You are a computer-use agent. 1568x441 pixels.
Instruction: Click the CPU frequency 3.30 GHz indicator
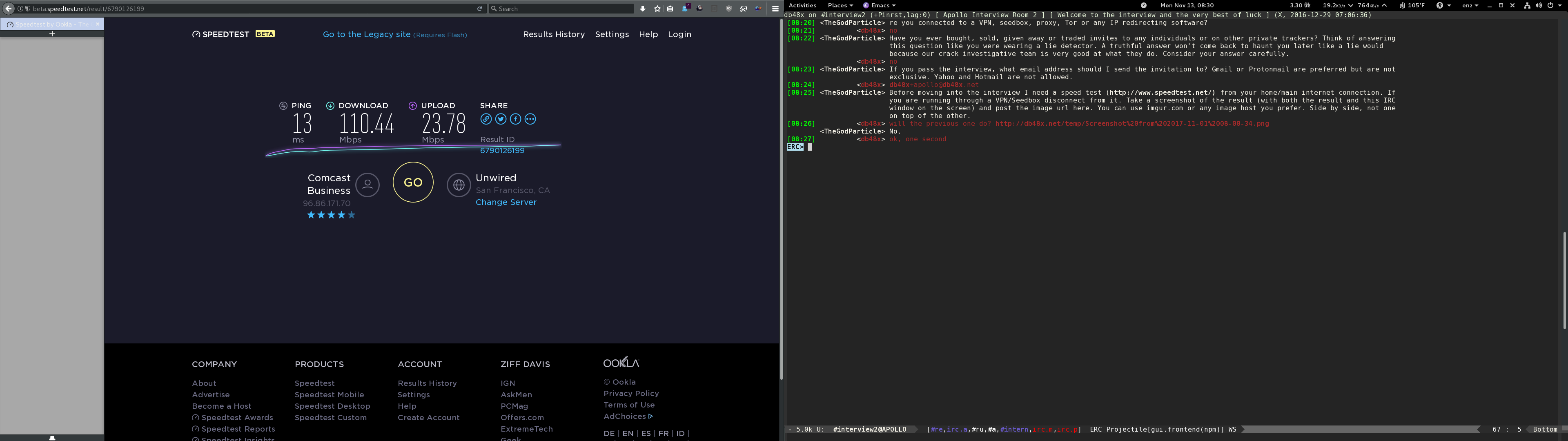[x=1300, y=5]
